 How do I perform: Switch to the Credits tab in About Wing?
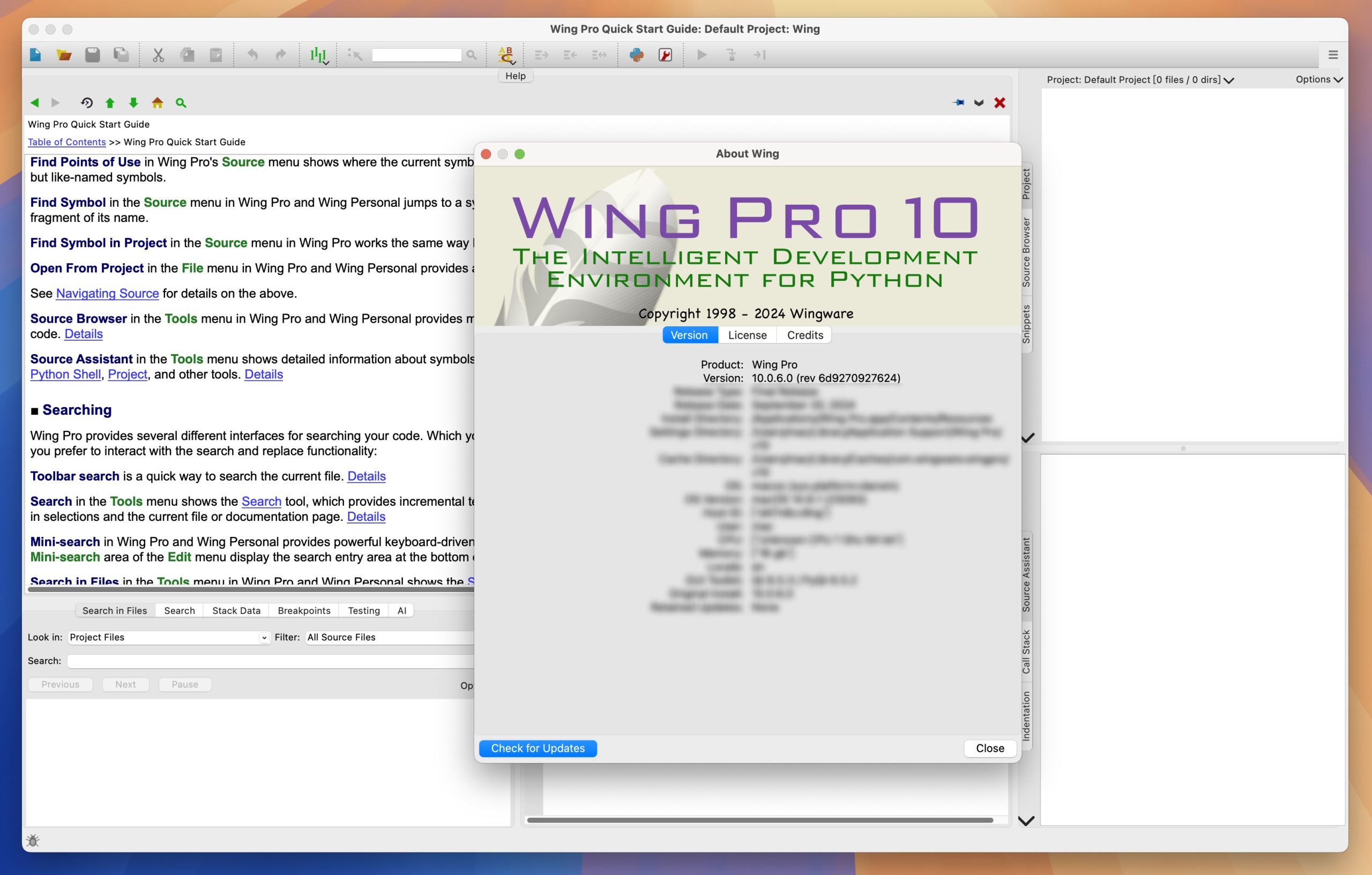[804, 335]
